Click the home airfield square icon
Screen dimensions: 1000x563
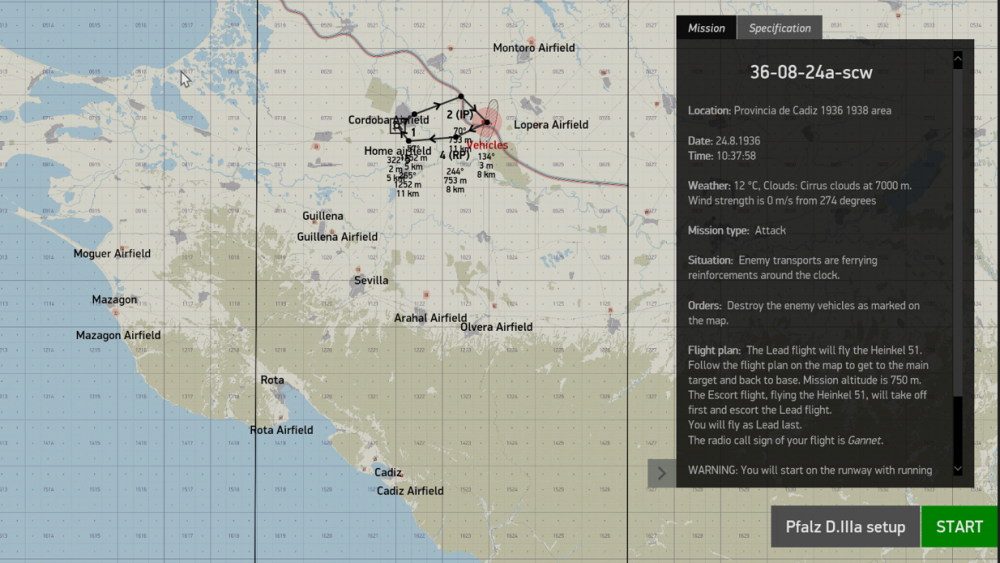coord(398,127)
